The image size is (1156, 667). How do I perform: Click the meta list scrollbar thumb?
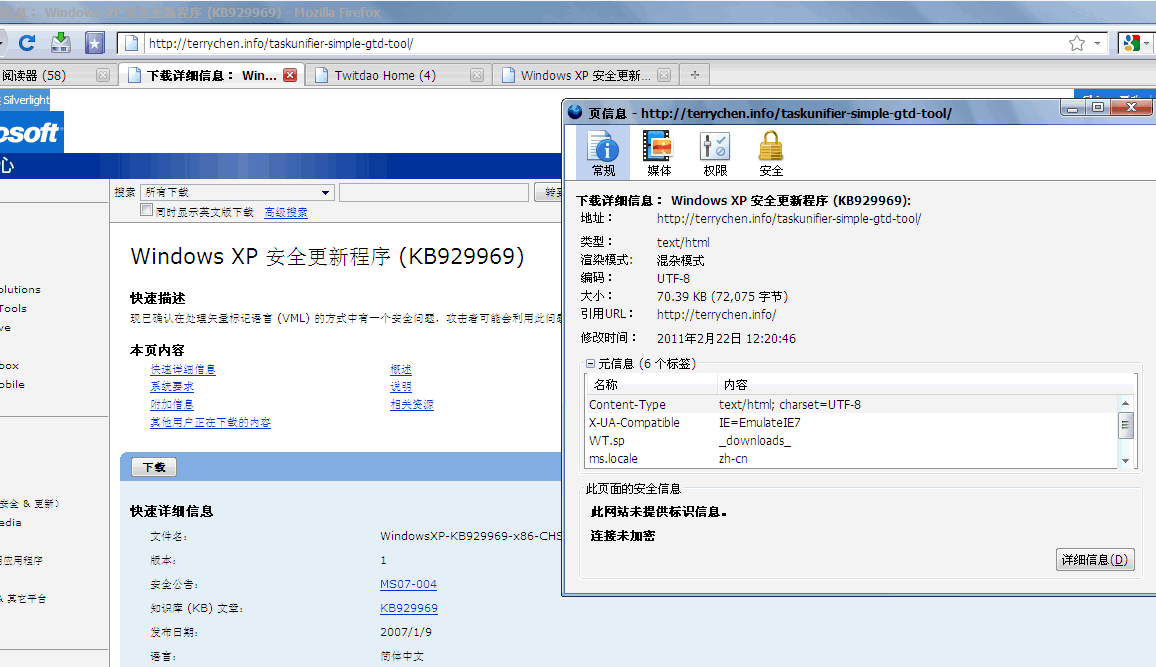click(1125, 425)
